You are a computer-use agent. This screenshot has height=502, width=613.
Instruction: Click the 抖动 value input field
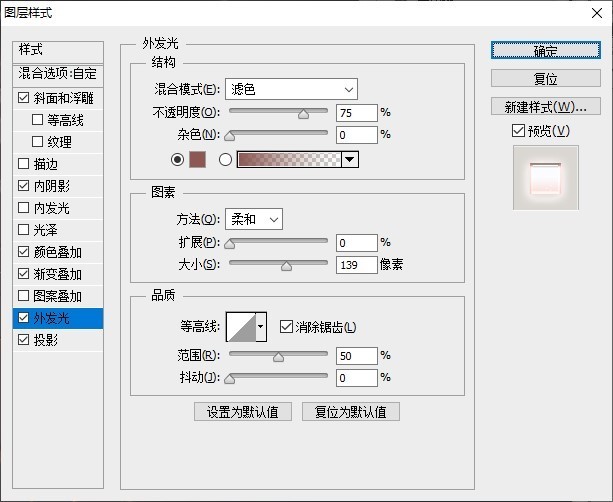(x=357, y=378)
